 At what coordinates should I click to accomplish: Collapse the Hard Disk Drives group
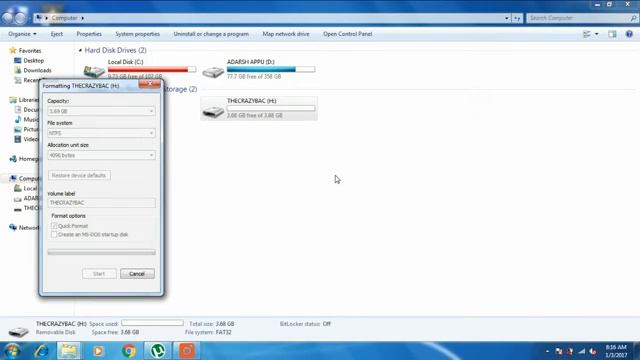(x=80, y=50)
